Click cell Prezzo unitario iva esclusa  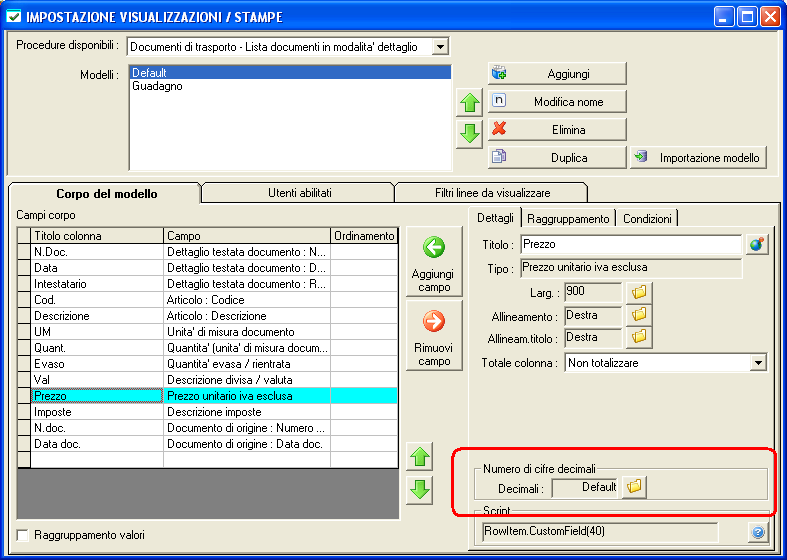pyautogui.click(x=247, y=396)
